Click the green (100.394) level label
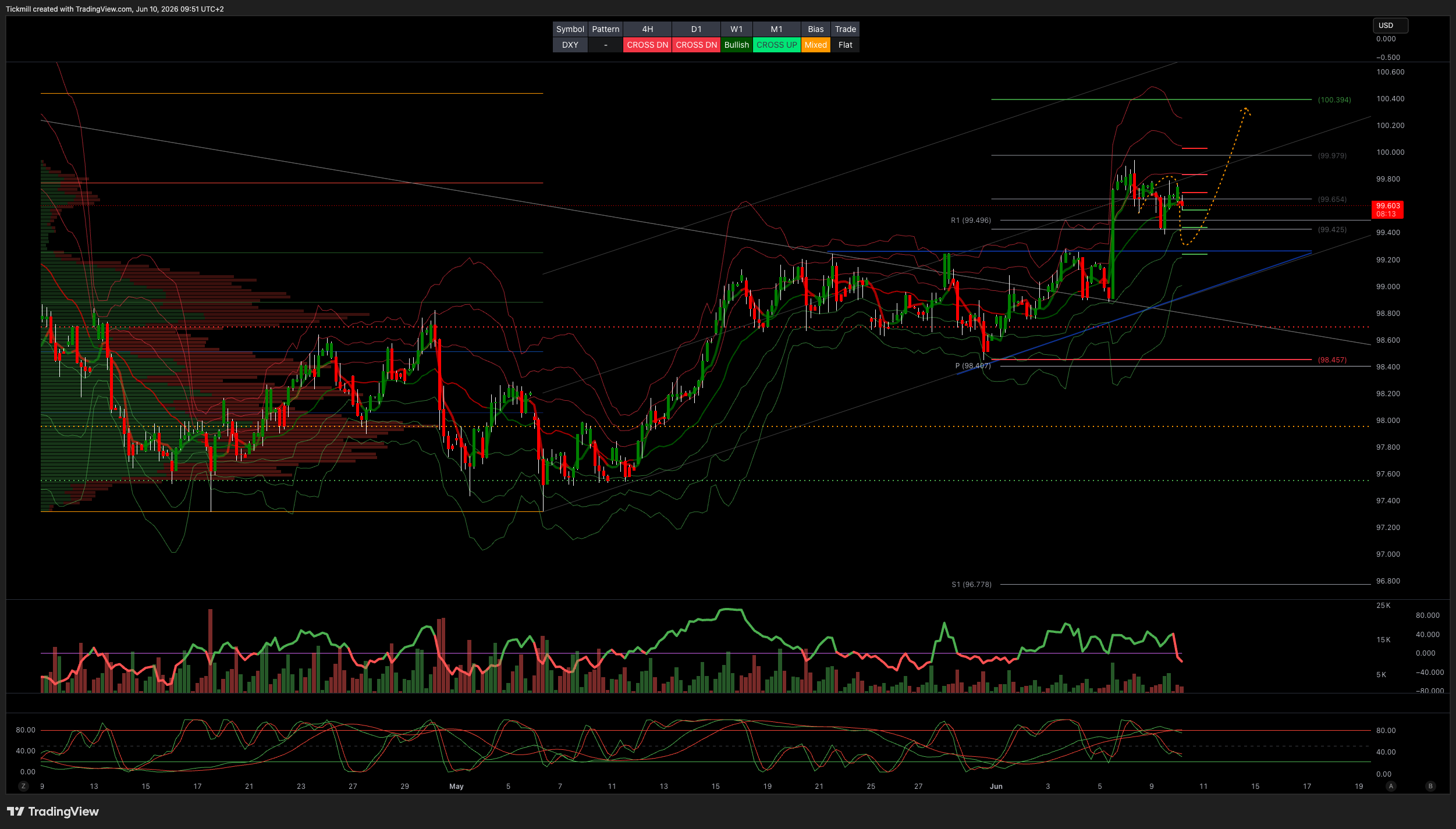This screenshot has width=1456, height=829. click(1334, 100)
